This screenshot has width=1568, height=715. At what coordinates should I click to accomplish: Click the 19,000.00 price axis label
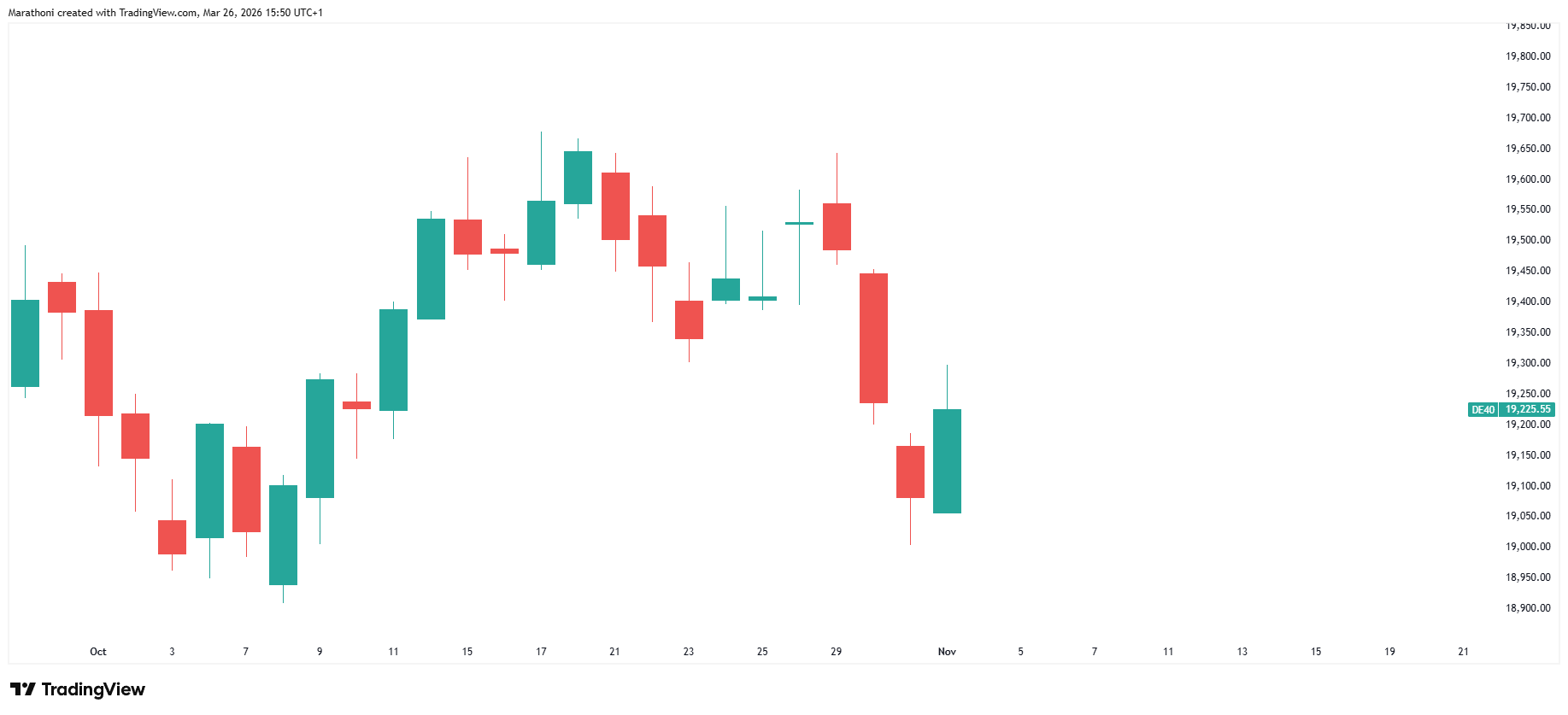click(x=1528, y=547)
